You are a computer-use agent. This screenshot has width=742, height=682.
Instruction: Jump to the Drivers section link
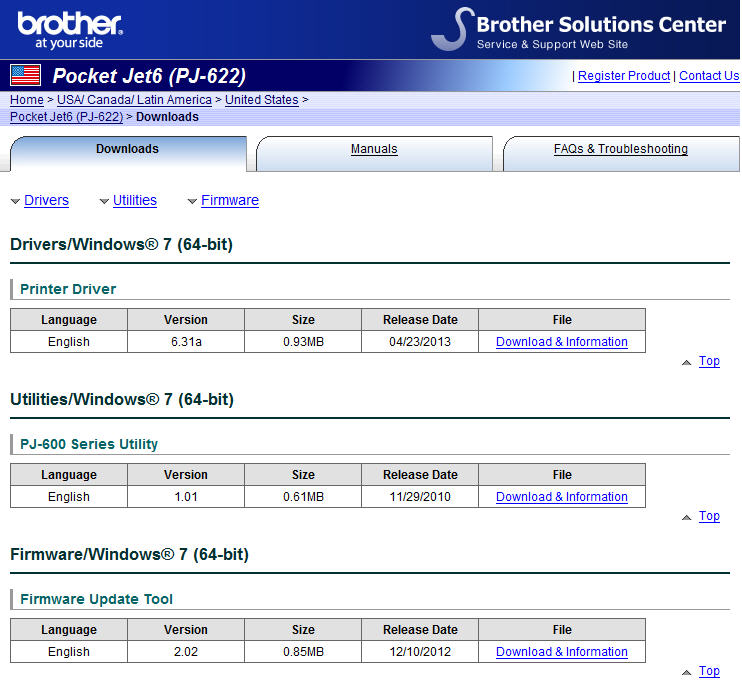point(46,201)
